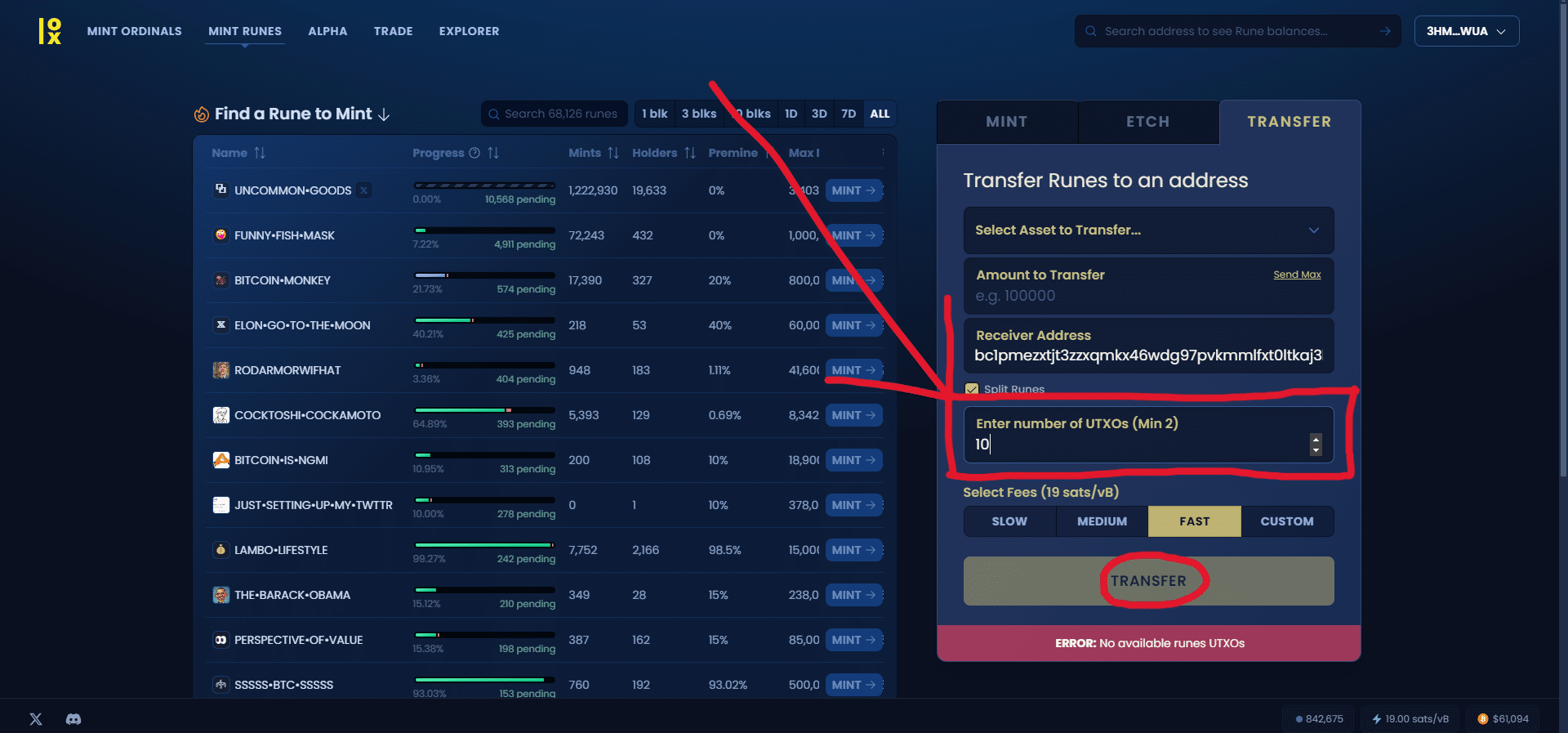Screen dimensions: 1568x733
Task: Toggle the Split Runes checkbox
Action: (972, 389)
